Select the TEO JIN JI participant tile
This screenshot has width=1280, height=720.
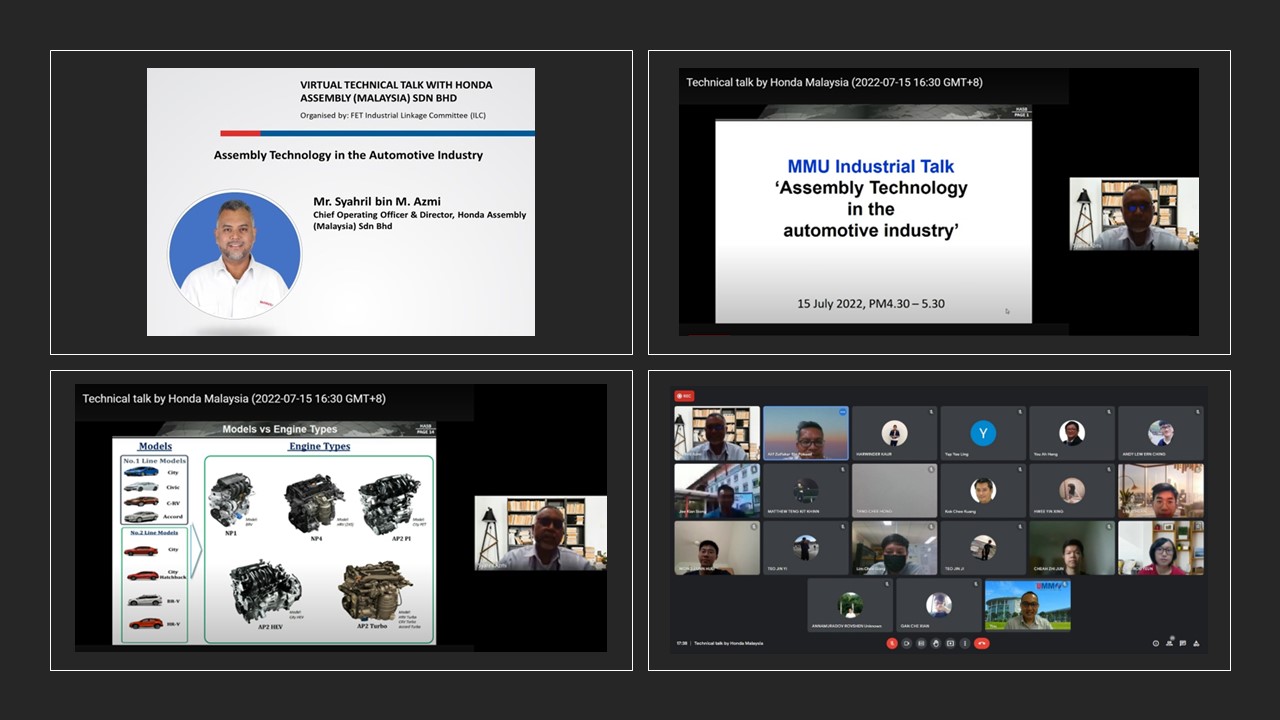click(983, 548)
